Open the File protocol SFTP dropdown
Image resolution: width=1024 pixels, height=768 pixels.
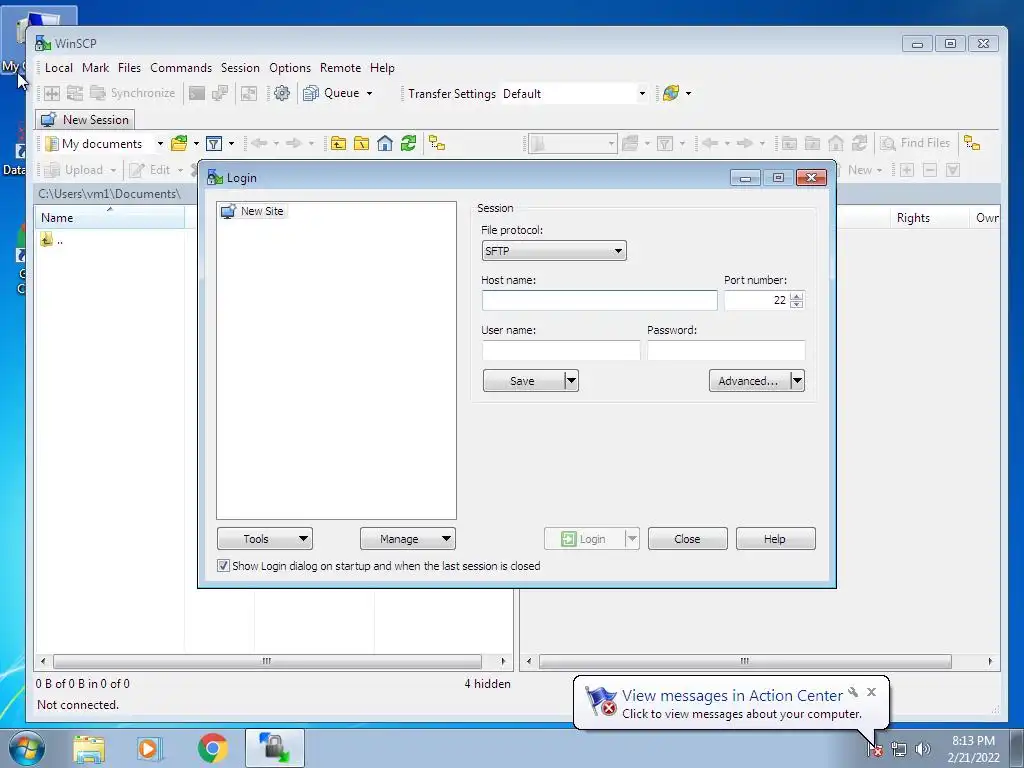click(554, 251)
